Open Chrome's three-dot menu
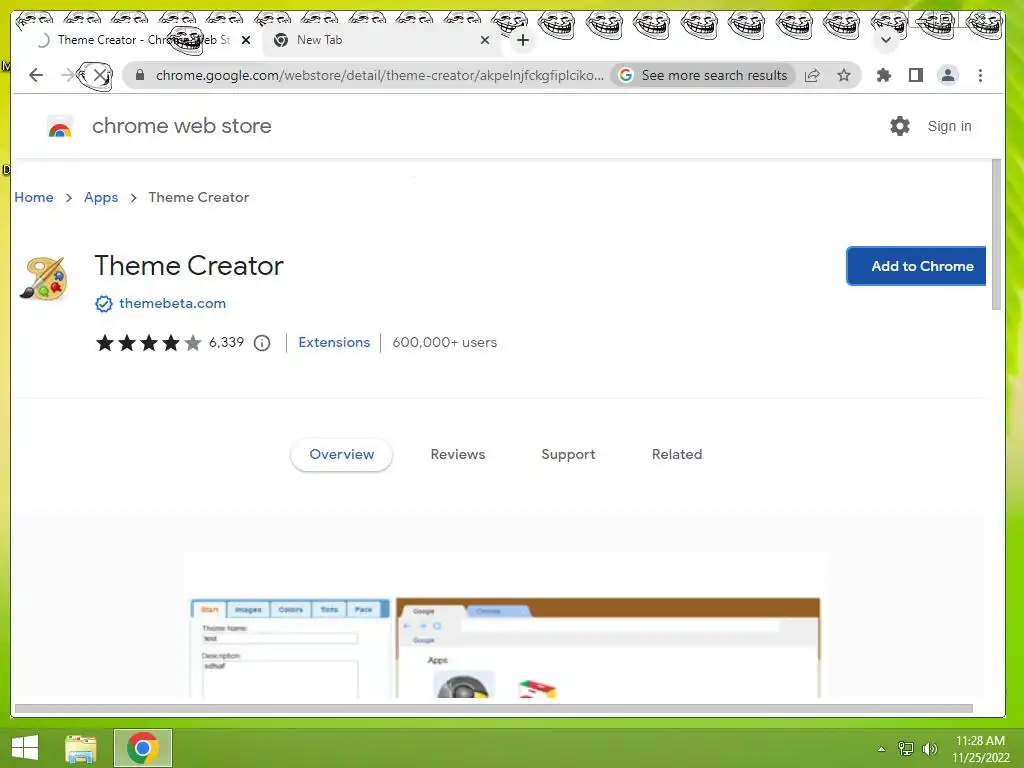Viewport: 1024px width, 768px height. 980,75
